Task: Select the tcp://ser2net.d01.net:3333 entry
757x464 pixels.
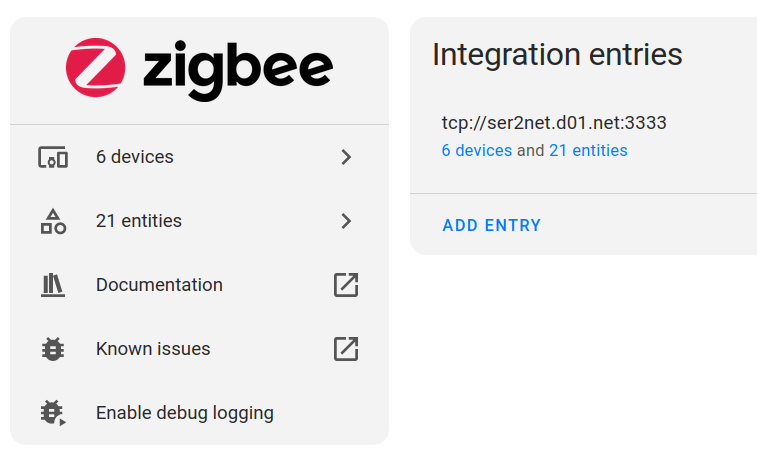Action: 554,123
